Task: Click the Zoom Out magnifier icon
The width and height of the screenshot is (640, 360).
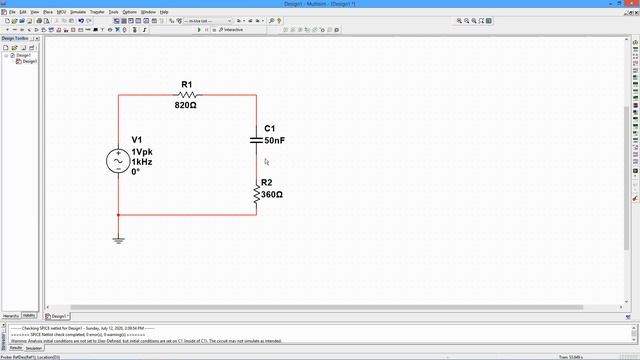Action: pos(467,21)
